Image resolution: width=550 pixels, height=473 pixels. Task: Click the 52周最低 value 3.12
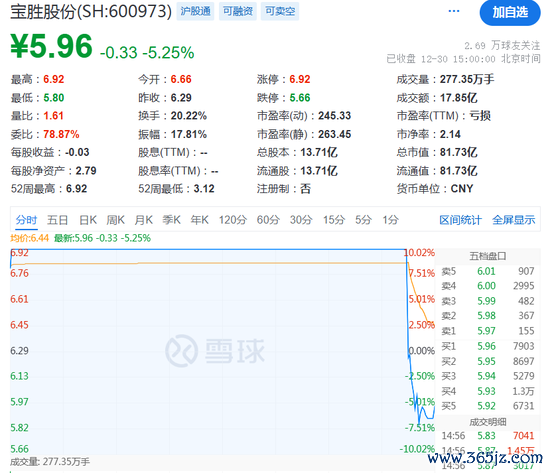[x=204, y=189]
